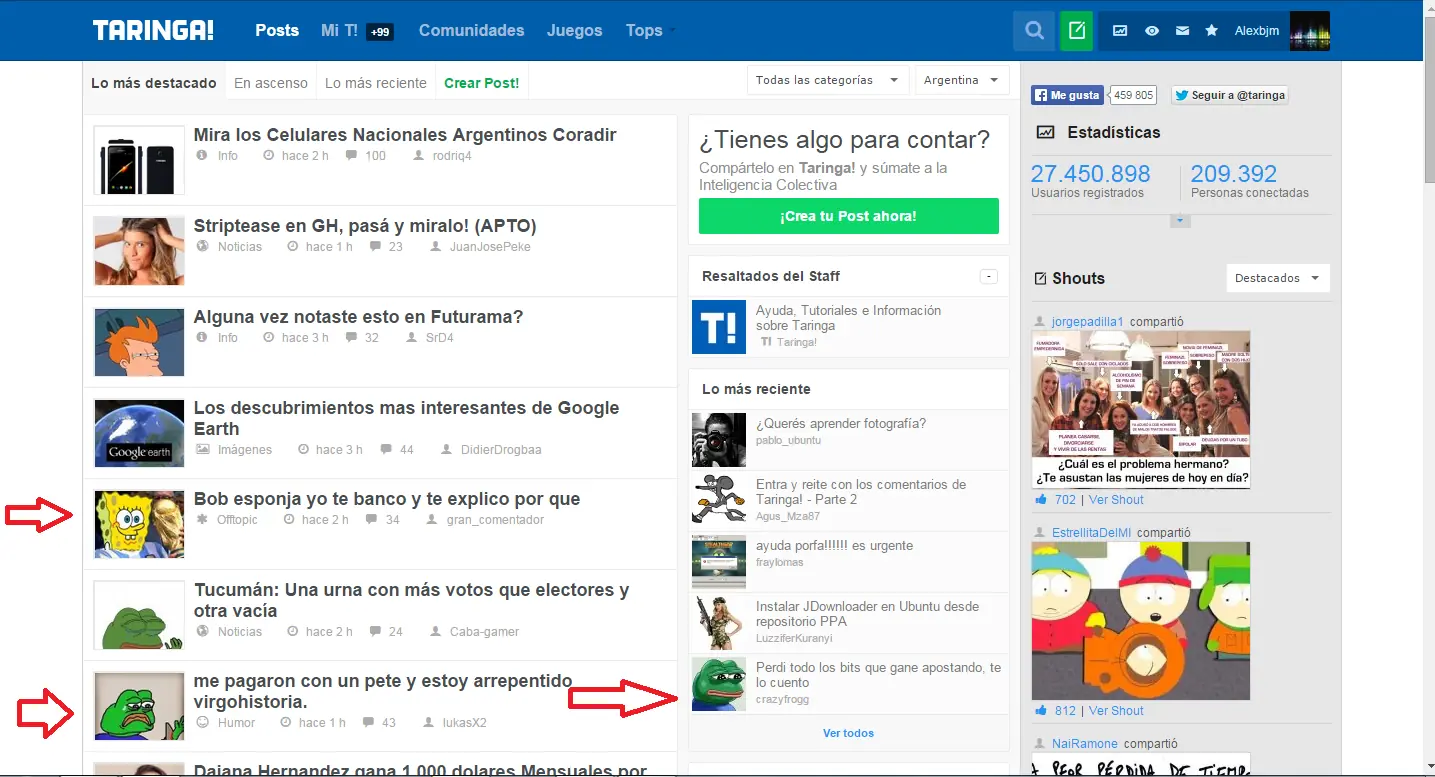Click the Coradir phones post thumbnail
The width and height of the screenshot is (1435, 777).
click(139, 160)
